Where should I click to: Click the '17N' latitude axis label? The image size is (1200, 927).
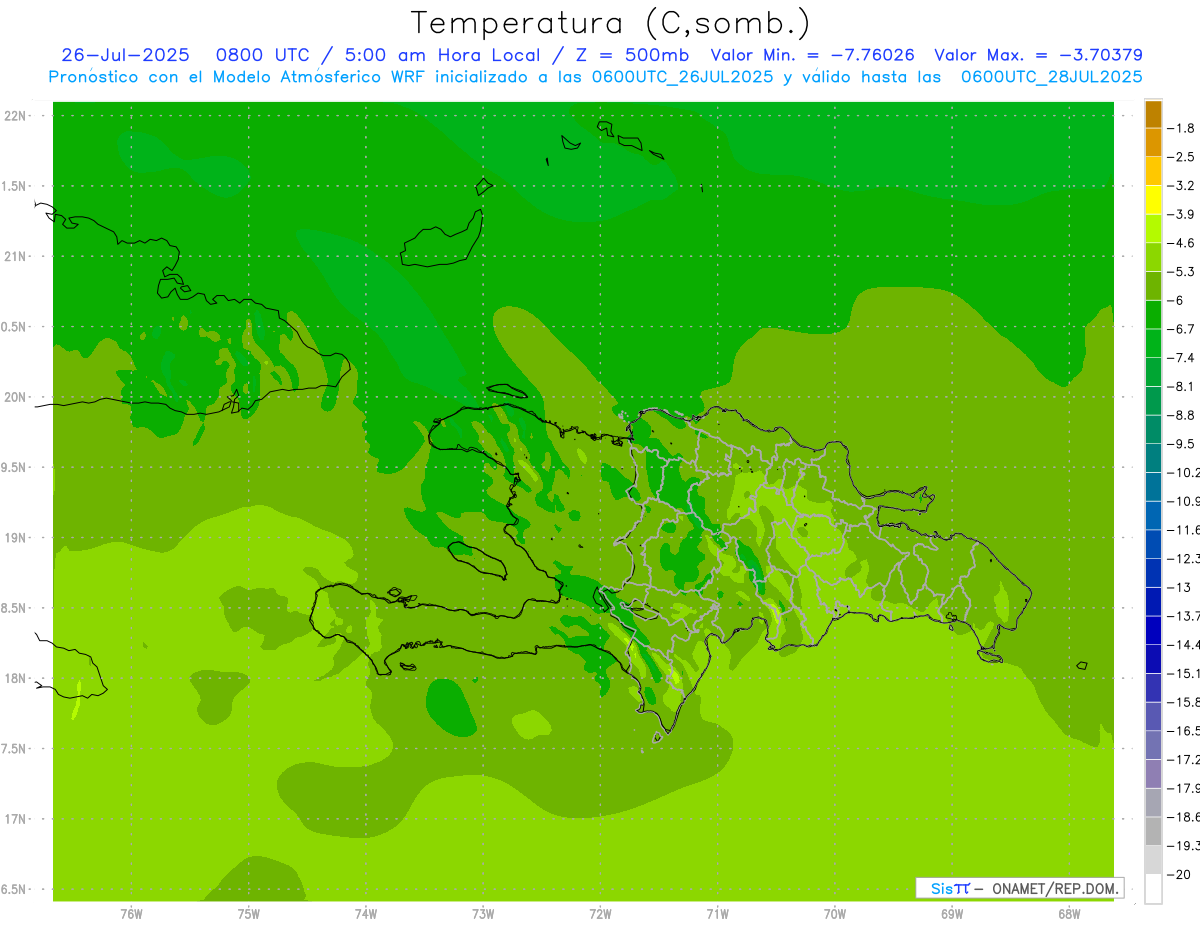(x=14, y=819)
